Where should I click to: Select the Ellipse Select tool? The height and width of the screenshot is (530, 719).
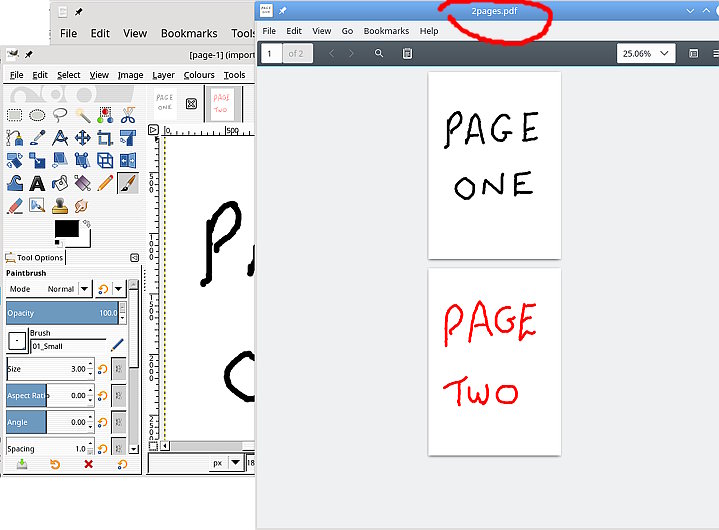pyautogui.click(x=37, y=115)
